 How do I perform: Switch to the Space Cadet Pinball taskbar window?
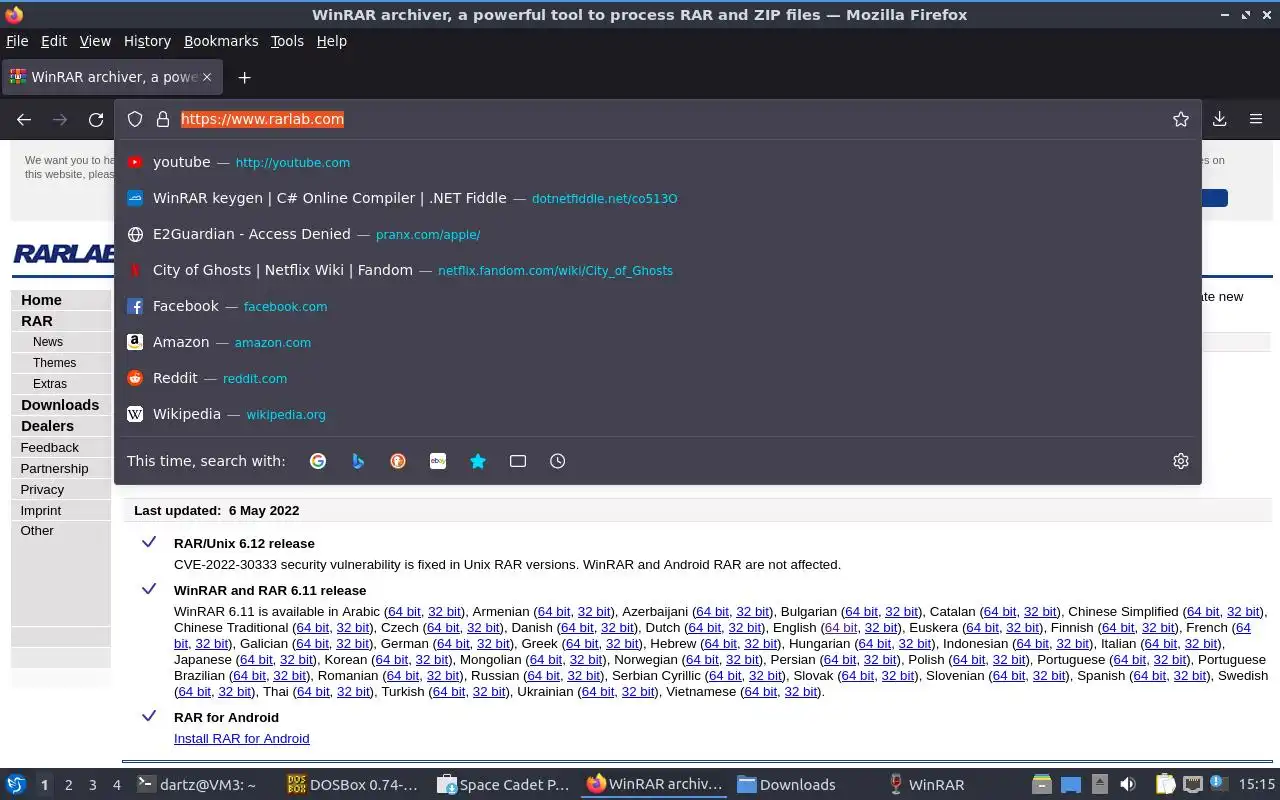504,785
